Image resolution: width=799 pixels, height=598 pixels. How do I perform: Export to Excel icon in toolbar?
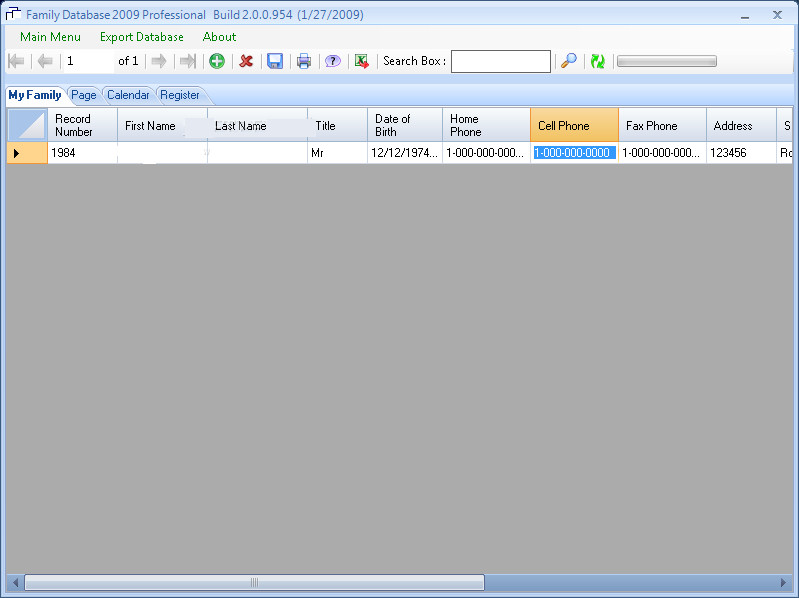pos(362,62)
